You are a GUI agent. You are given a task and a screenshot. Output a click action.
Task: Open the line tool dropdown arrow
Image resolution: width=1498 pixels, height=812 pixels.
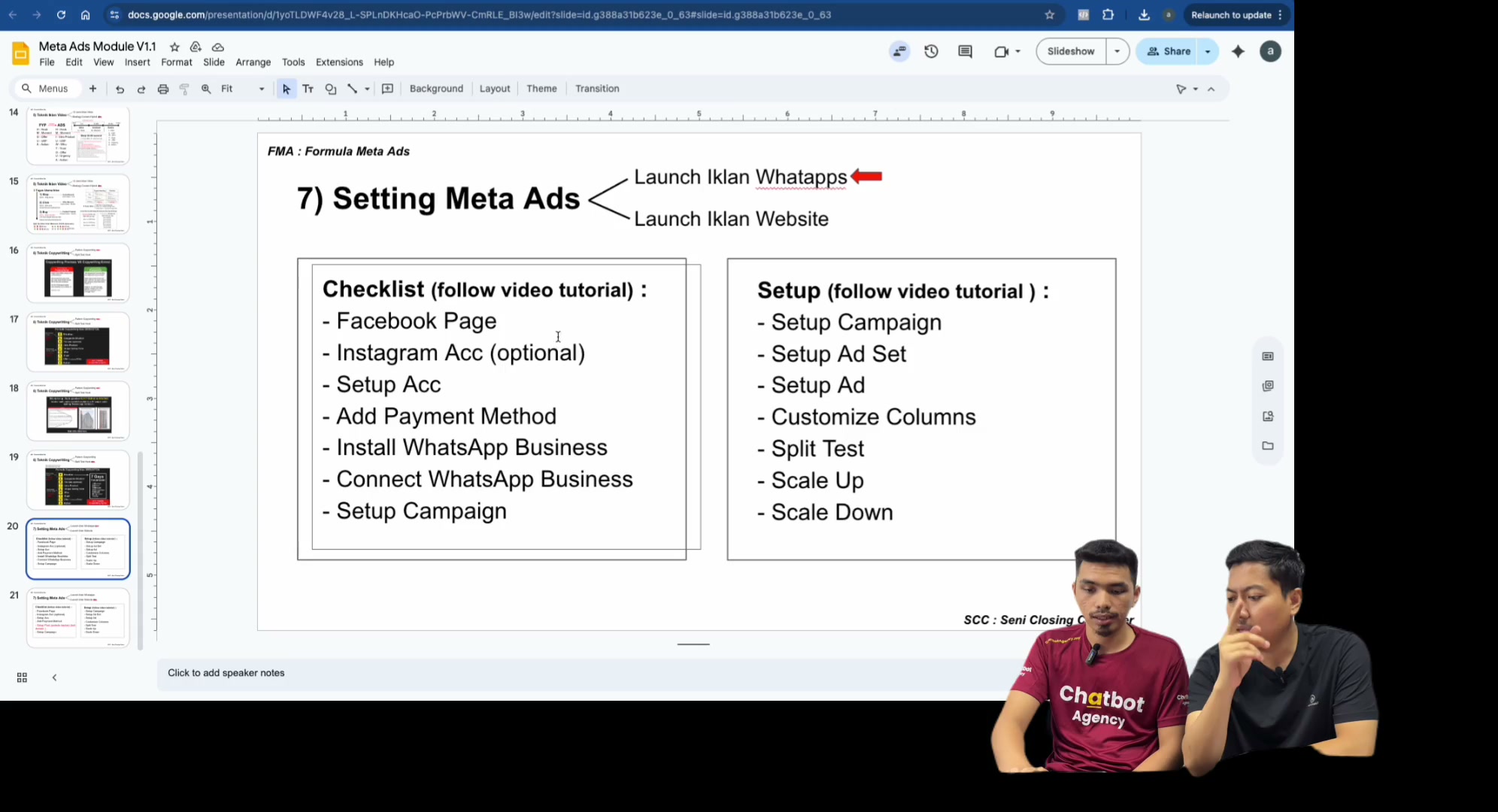coord(367,89)
